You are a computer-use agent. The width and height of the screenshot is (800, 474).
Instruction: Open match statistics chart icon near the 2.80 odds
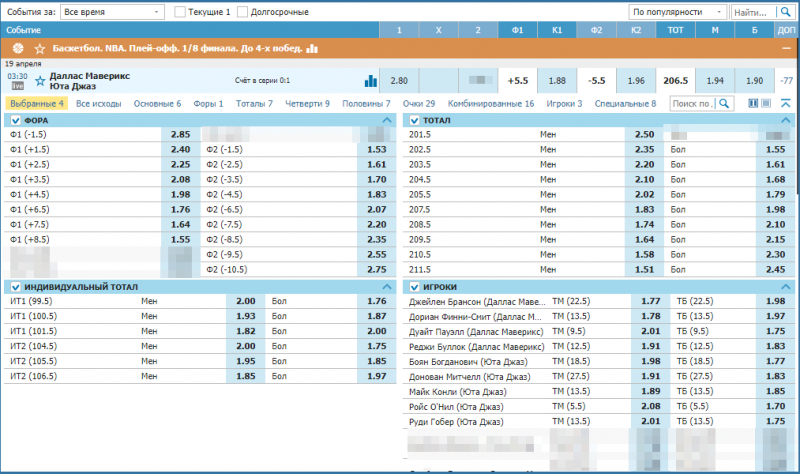click(371, 80)
